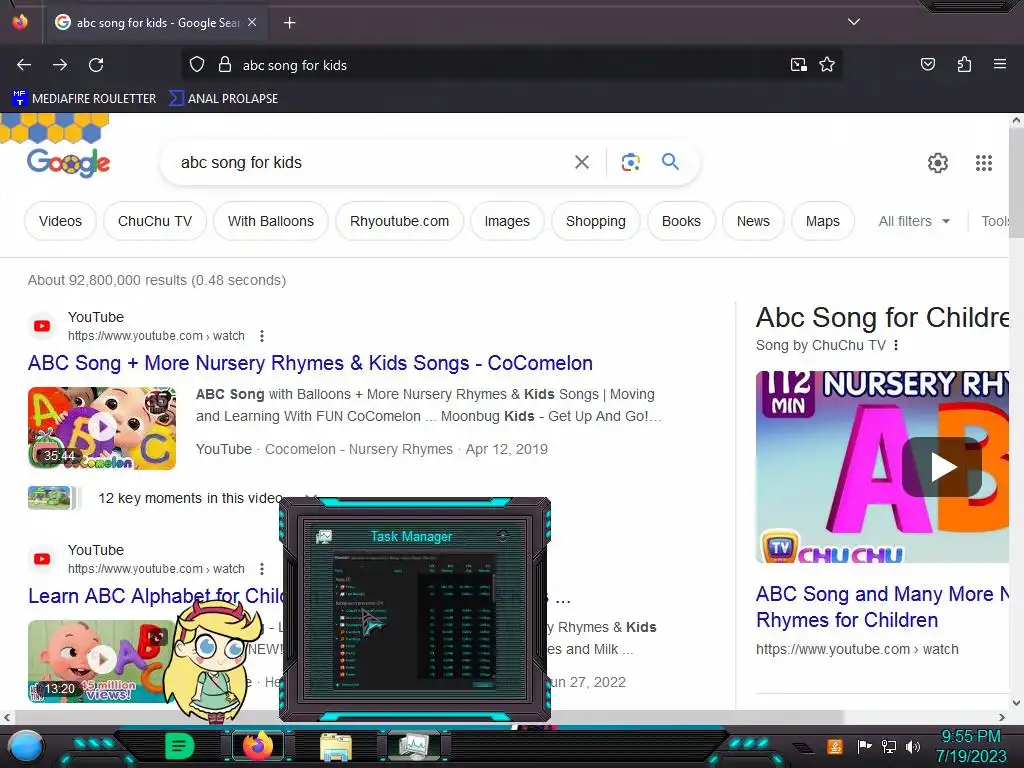View site security padlock info
This screenshot has height=768, width=1024.
click(x=225, y=65)
